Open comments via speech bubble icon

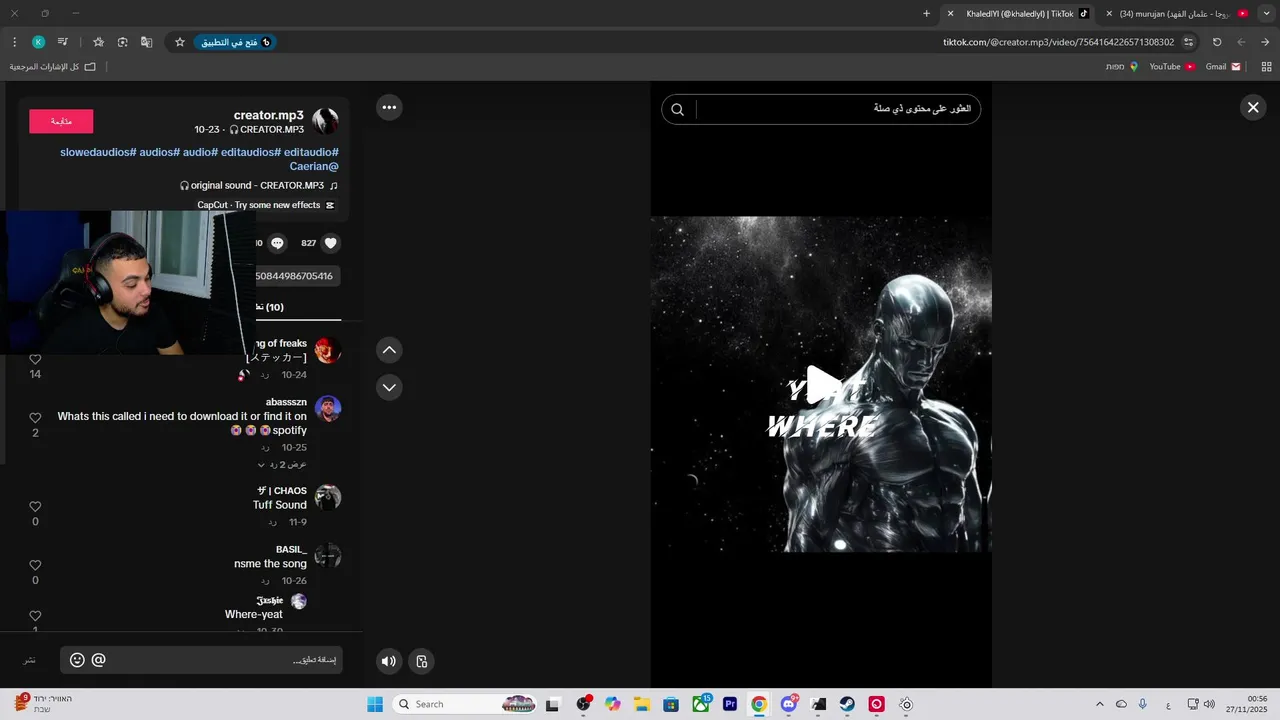(277, 243)
